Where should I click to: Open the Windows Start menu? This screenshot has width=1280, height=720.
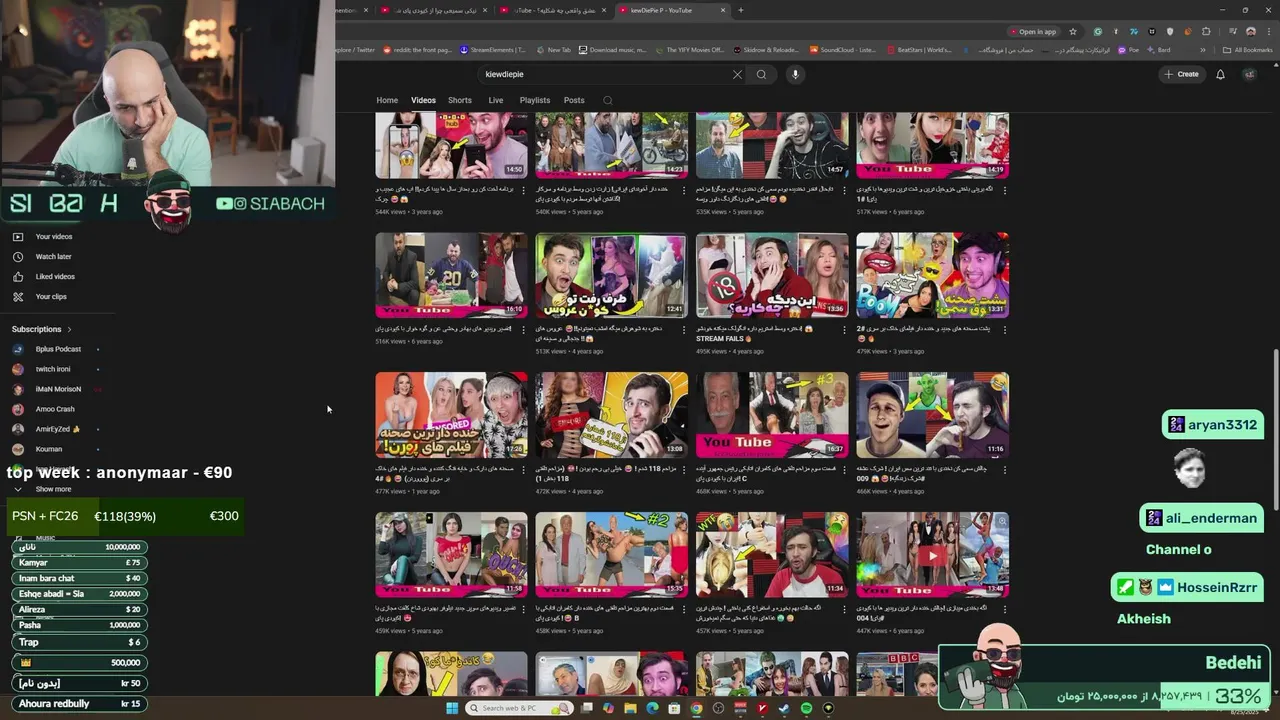pos(452,708)
